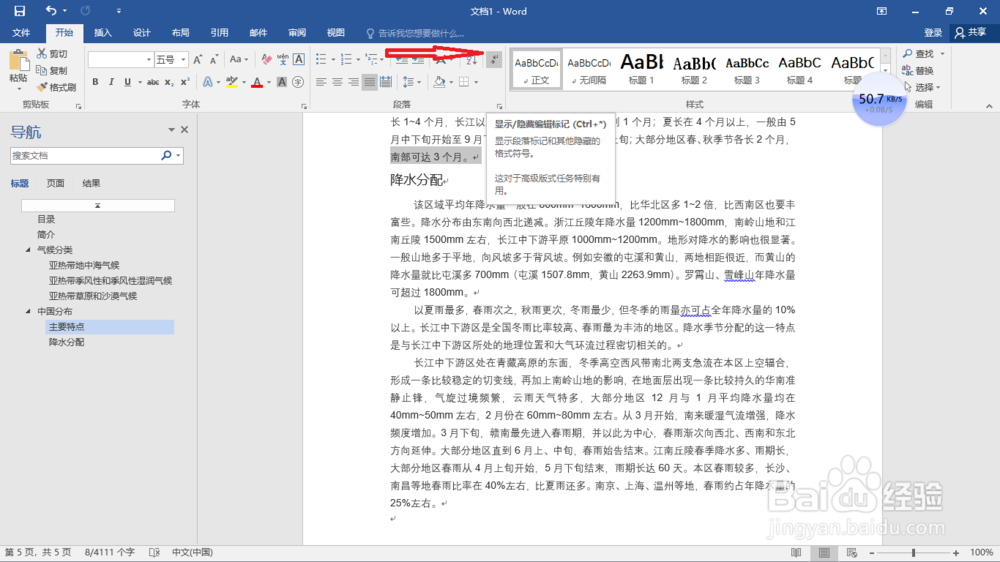Select 亚热带地中海气候 in the navigation tree
This screenshot has height=562, width=1000.
point(84,265)
